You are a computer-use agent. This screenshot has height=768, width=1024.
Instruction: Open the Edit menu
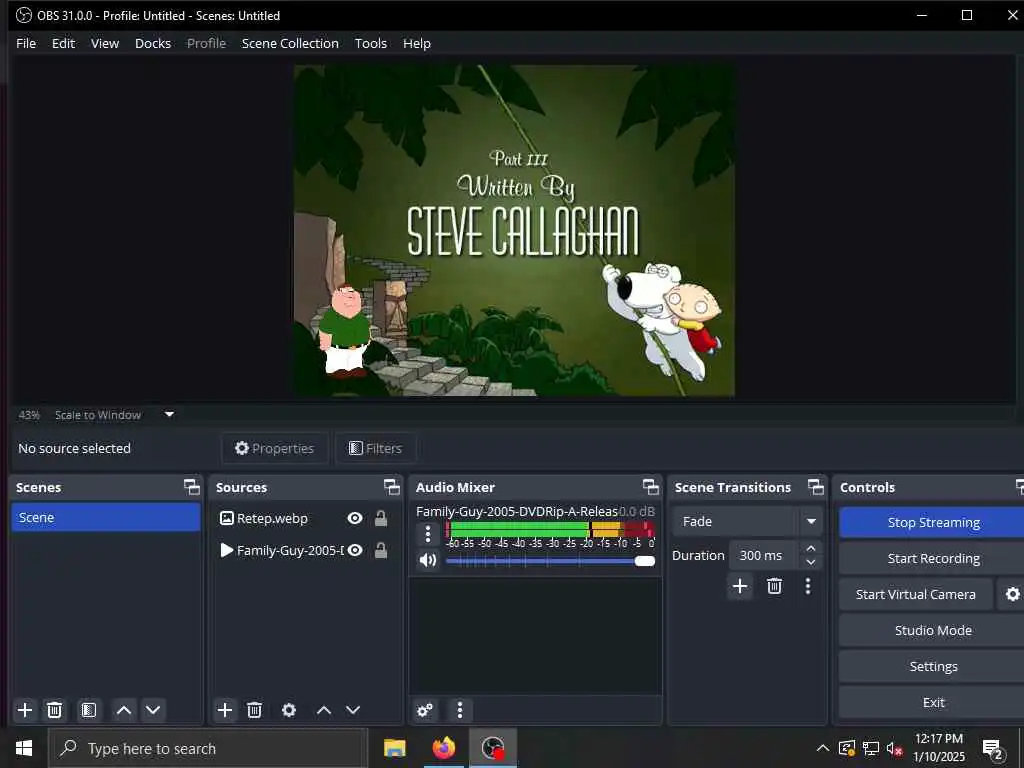(x=63, y=43)
